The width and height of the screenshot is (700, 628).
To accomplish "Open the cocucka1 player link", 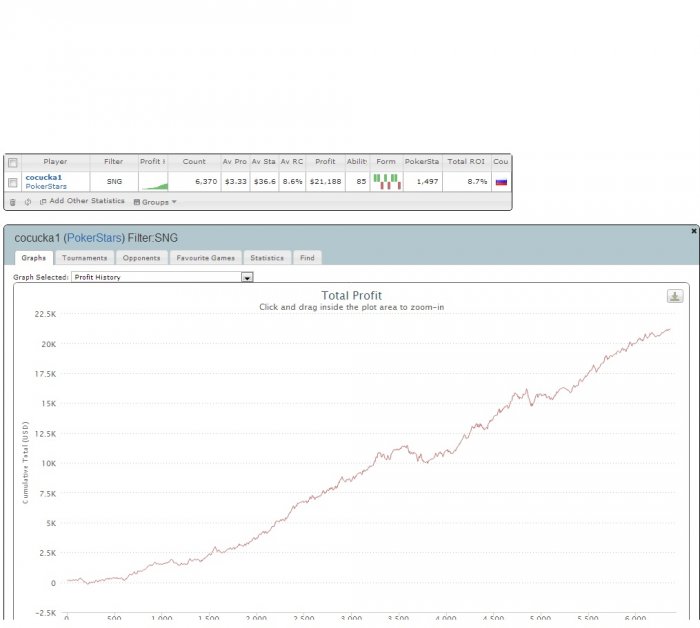I will [44, 177].
